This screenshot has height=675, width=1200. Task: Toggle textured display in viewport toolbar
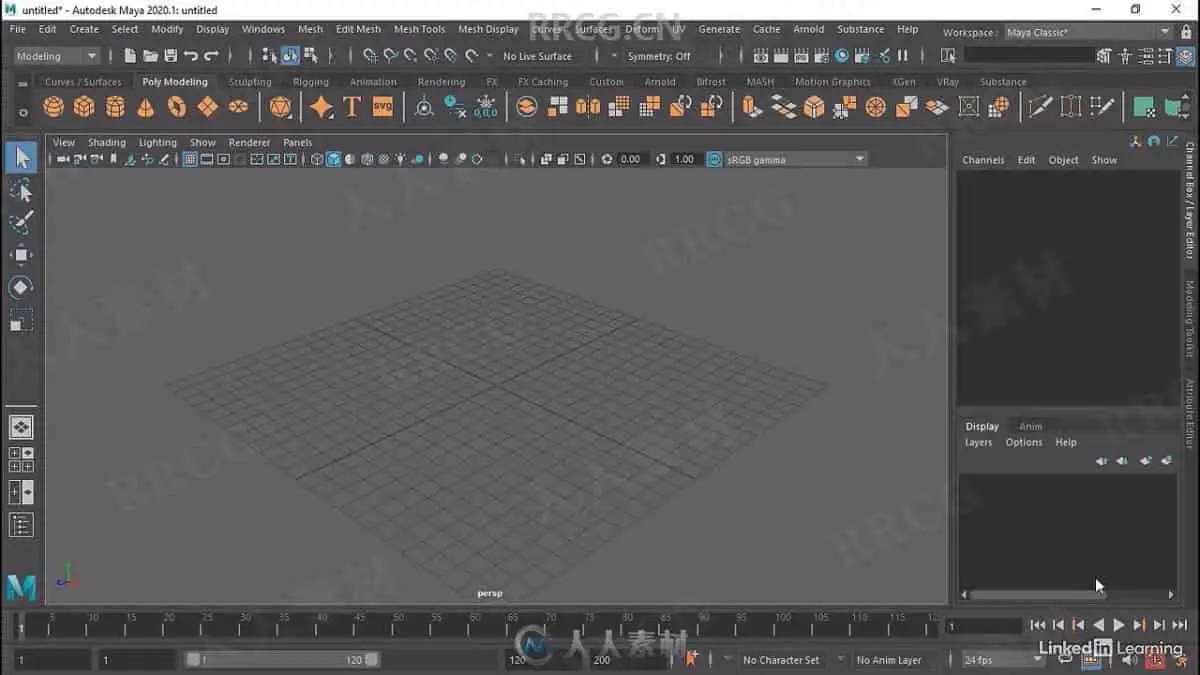tap(383, 159)
